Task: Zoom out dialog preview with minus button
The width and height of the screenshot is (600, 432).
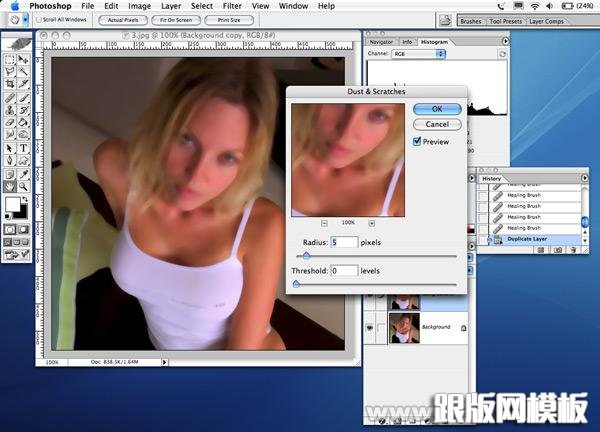Action: [x=324, y=223]
